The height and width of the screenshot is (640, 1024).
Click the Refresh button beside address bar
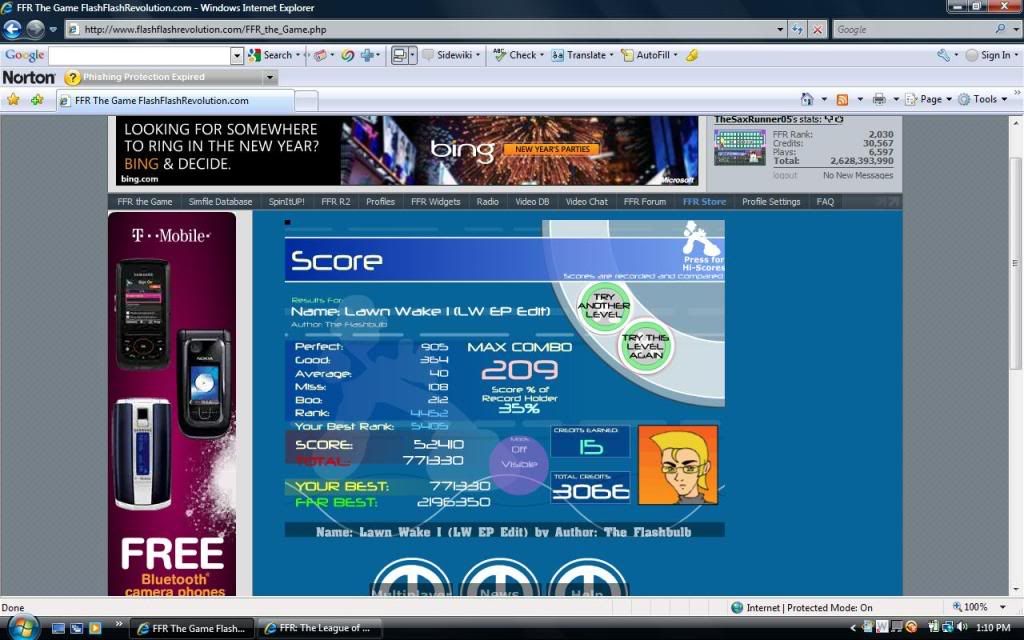(x=797, y=30)
